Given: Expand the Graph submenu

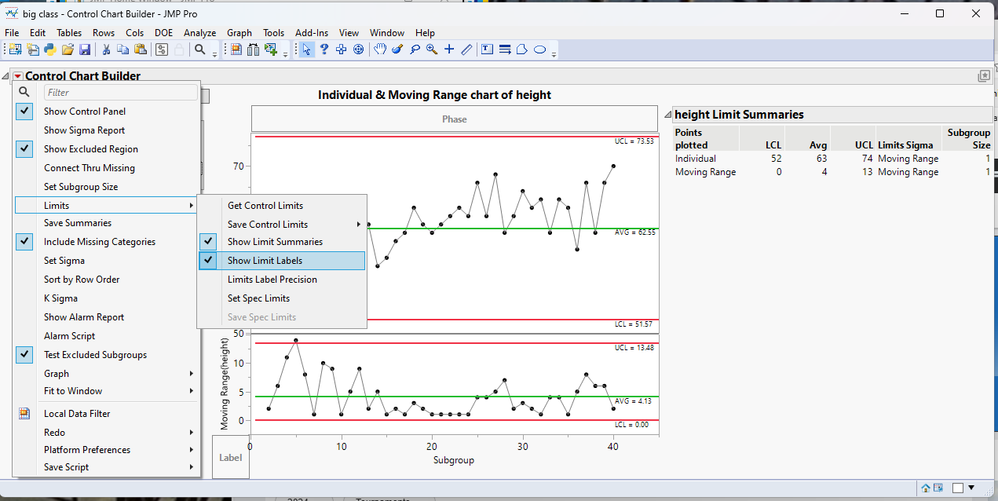Looking at the screenshot, I should coord(107,374).
